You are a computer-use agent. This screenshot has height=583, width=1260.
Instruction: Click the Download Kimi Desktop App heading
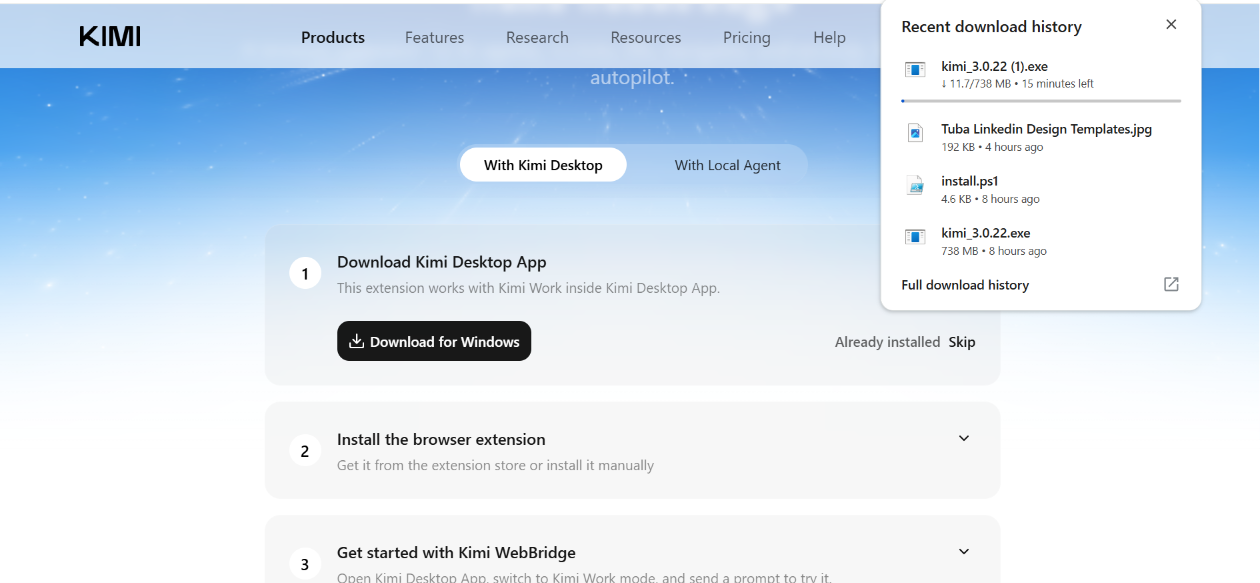442,262
